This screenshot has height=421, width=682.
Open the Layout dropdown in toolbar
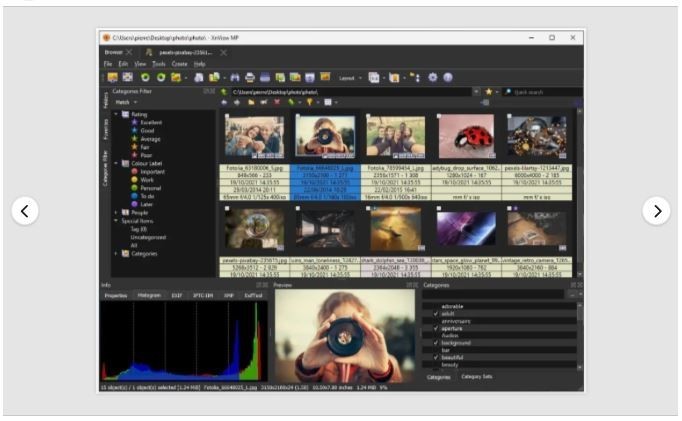tap(350, 78)
